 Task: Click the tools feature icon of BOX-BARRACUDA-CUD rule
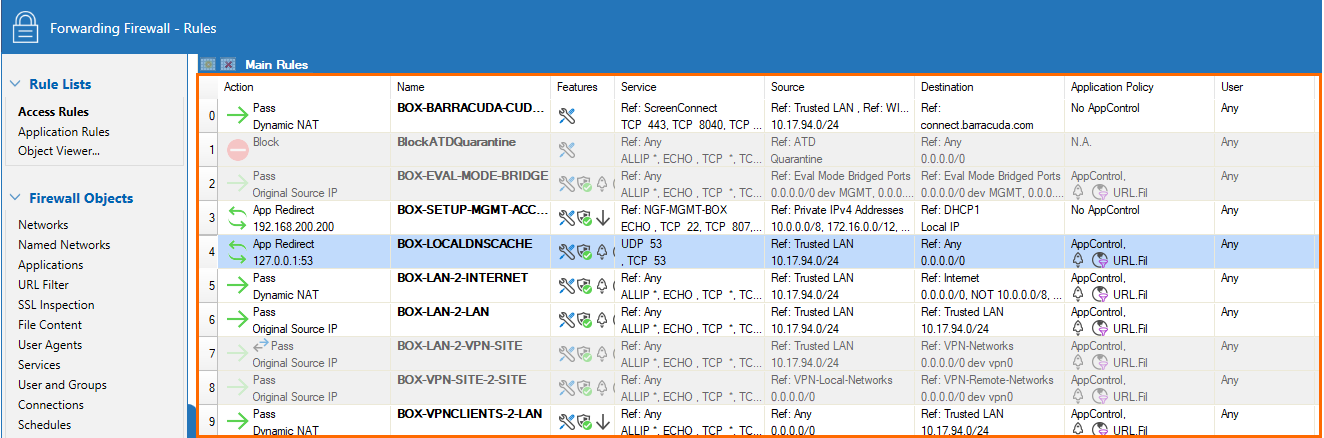pyautogui.click(x=567, y=116)
